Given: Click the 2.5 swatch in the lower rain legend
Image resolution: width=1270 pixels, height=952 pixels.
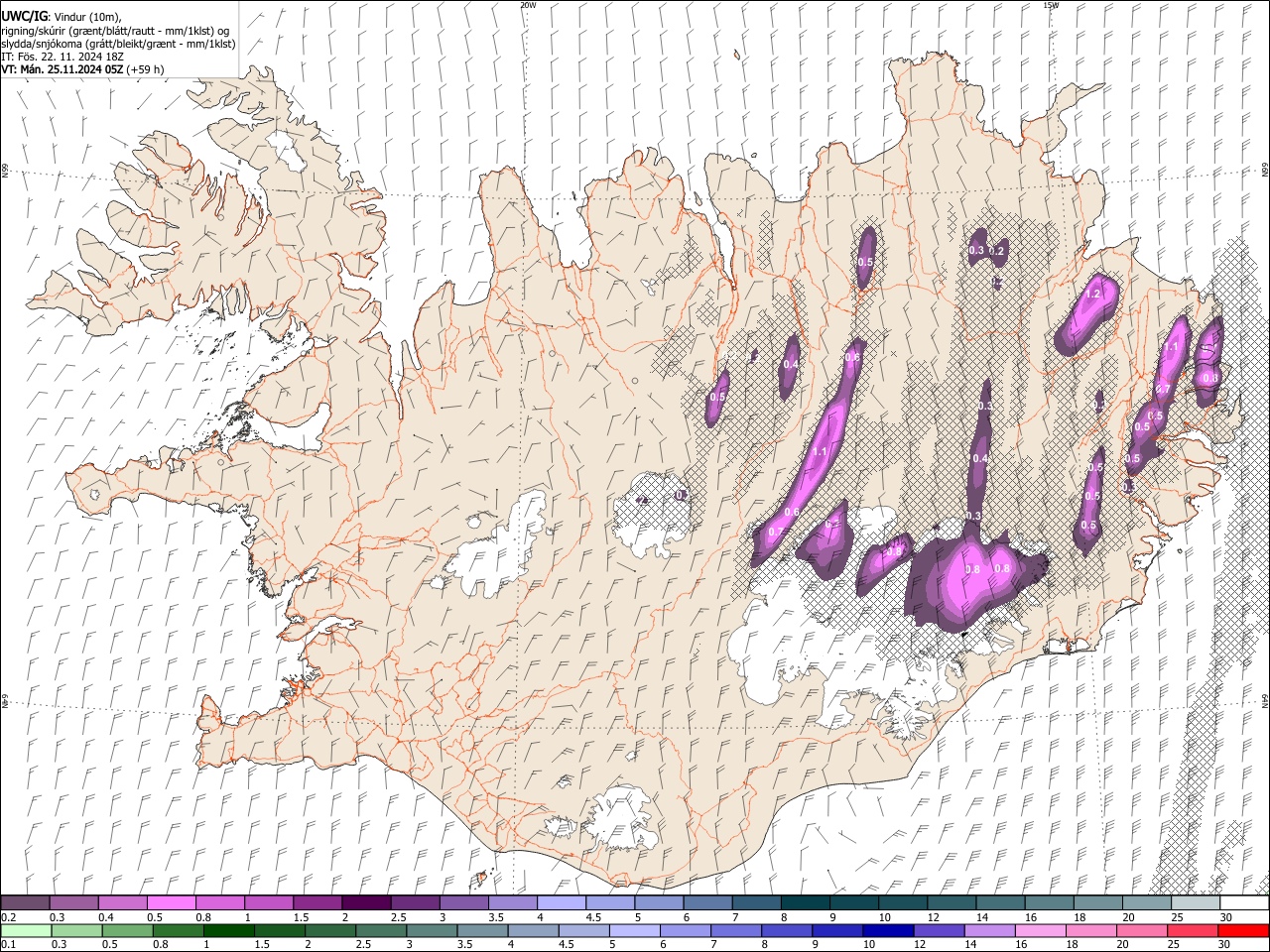Looking at the screenshot, I should [x=380, y=930].
